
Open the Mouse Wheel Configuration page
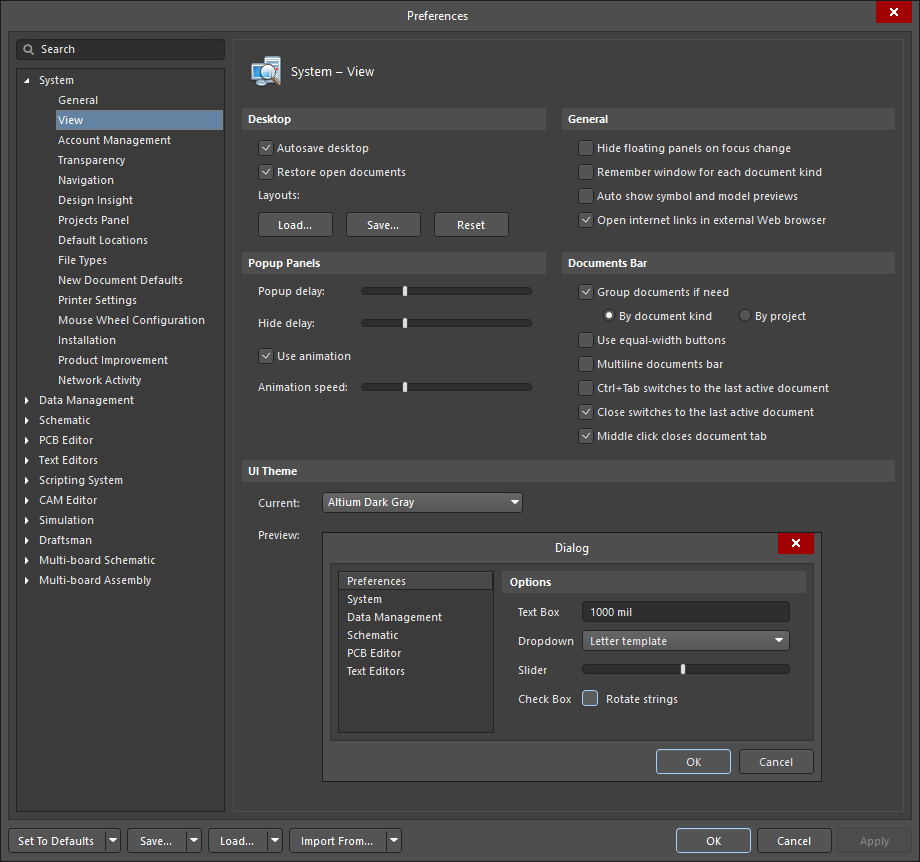tap(131, 320)
